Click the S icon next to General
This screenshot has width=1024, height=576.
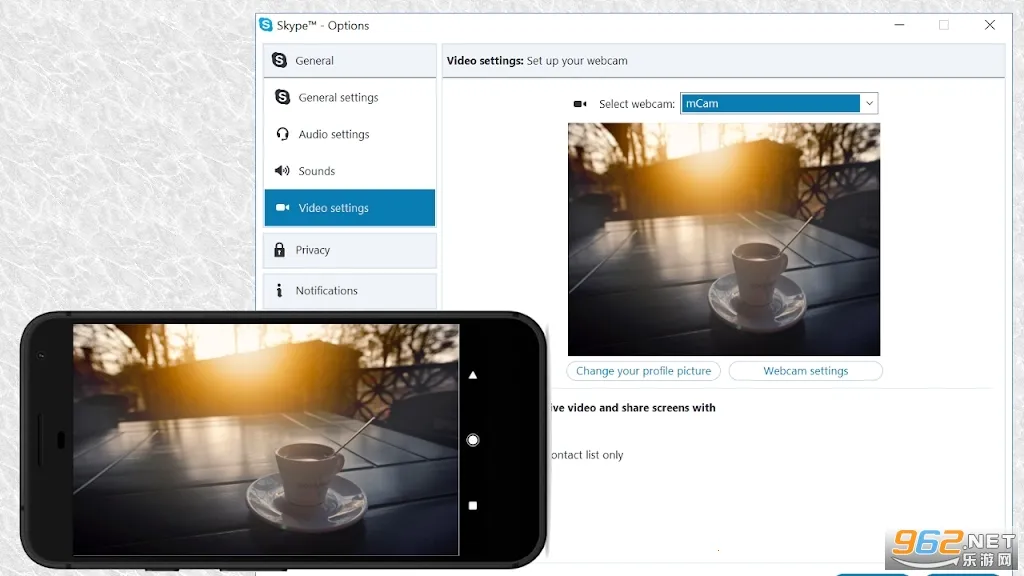(281, 60)
